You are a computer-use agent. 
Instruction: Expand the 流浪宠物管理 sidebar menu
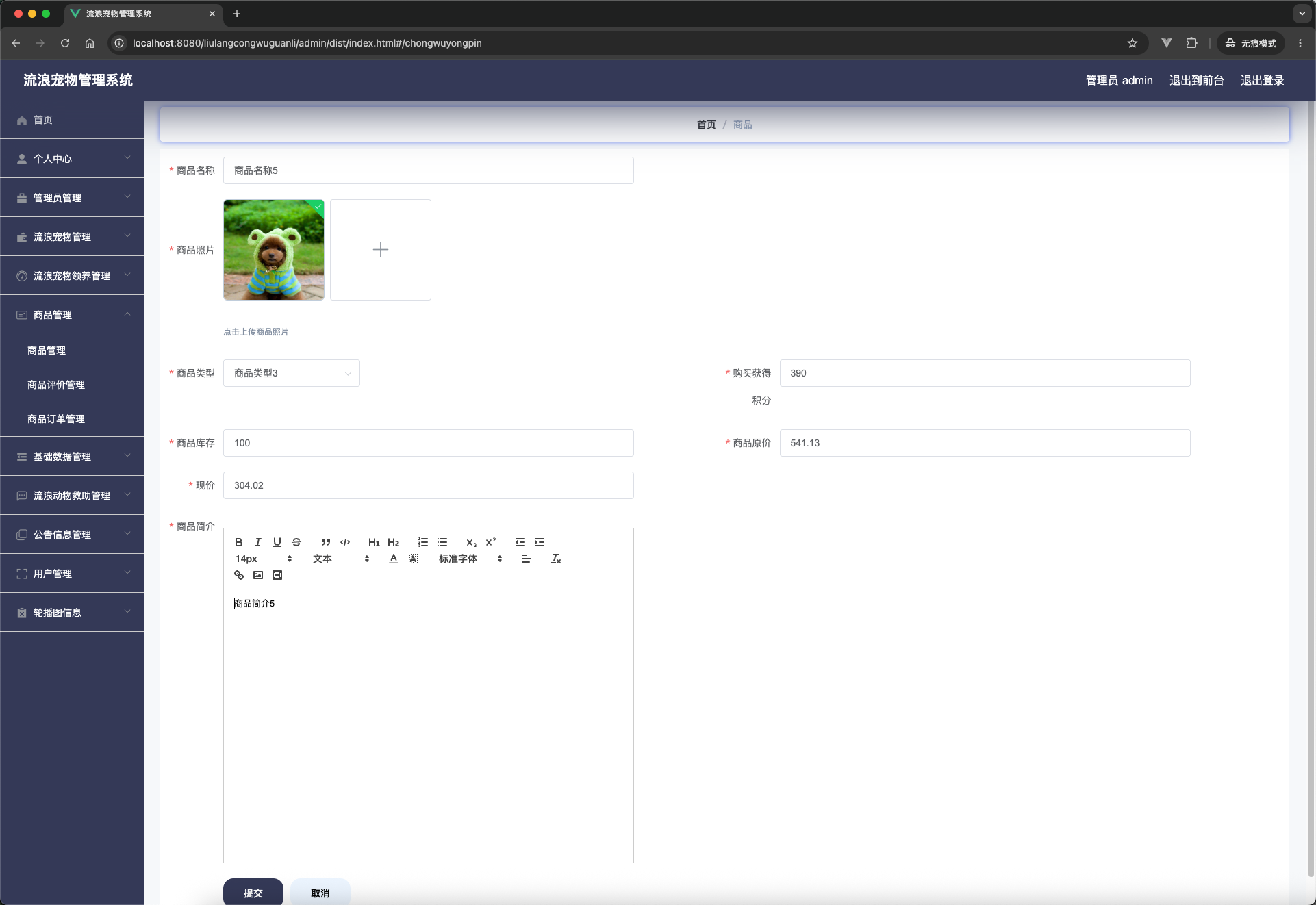pos(72,236)
